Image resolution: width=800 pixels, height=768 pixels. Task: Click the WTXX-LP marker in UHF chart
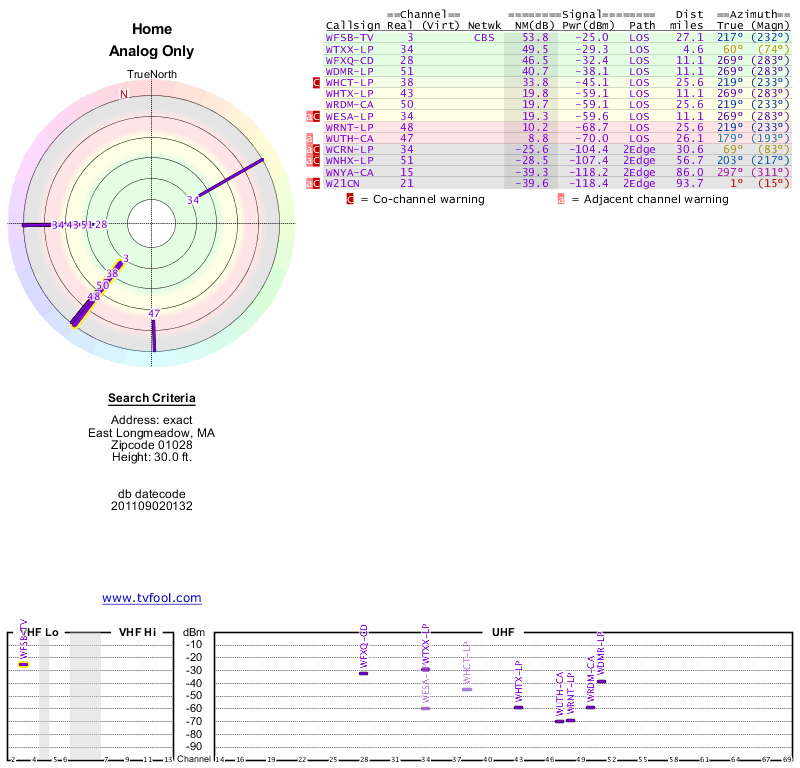point(426,670)
